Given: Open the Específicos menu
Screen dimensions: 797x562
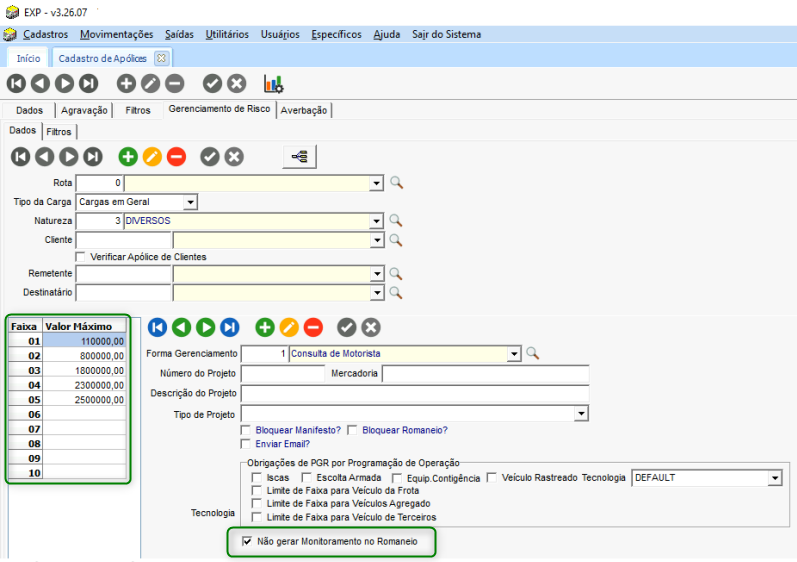Looking at the screenshot, I should tap(336, 34).
